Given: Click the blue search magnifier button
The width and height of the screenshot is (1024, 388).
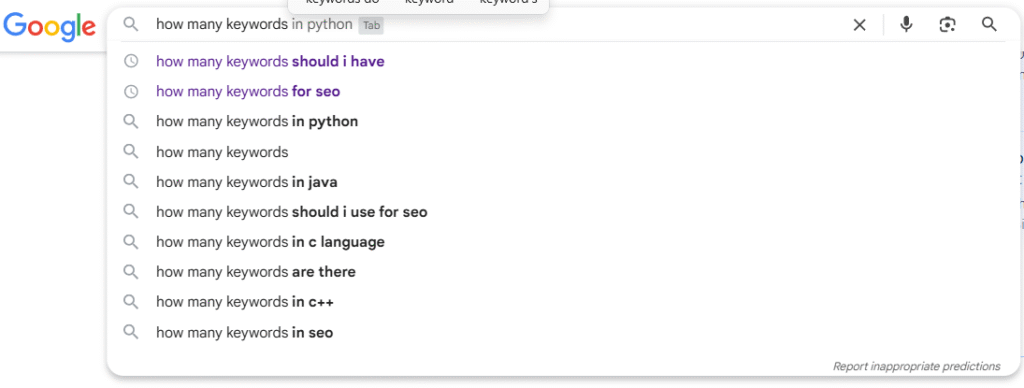Looking at the screenshot, I should coord(989,25).
